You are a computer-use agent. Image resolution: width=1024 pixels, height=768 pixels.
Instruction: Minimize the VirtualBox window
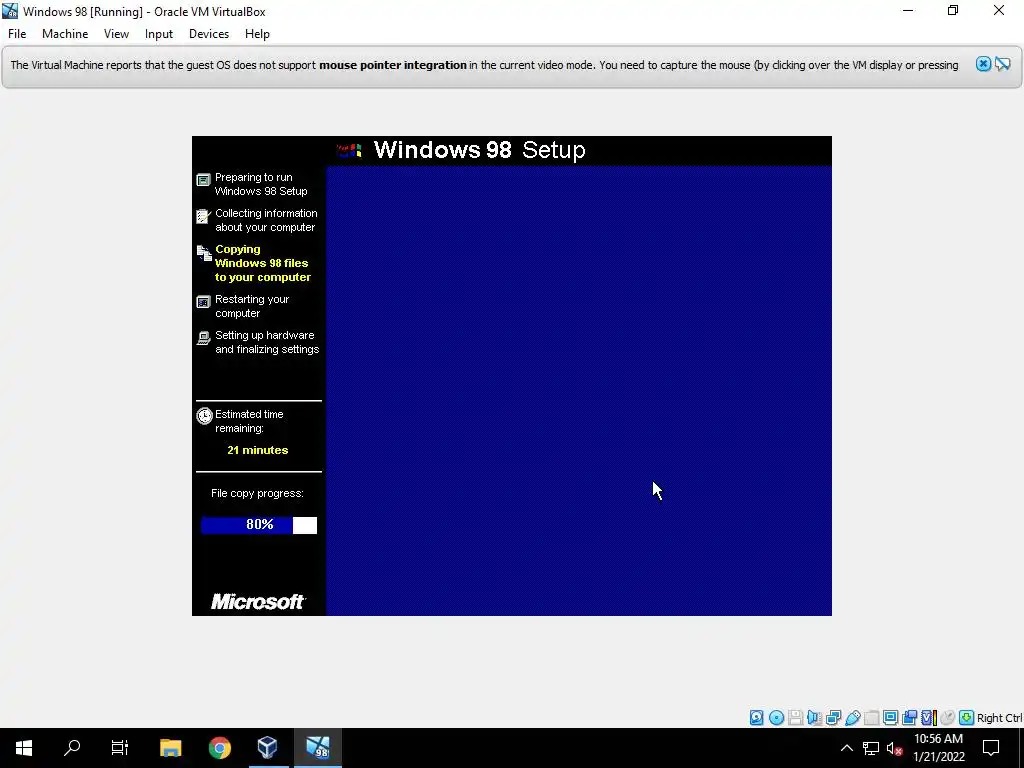coord(908,11)
